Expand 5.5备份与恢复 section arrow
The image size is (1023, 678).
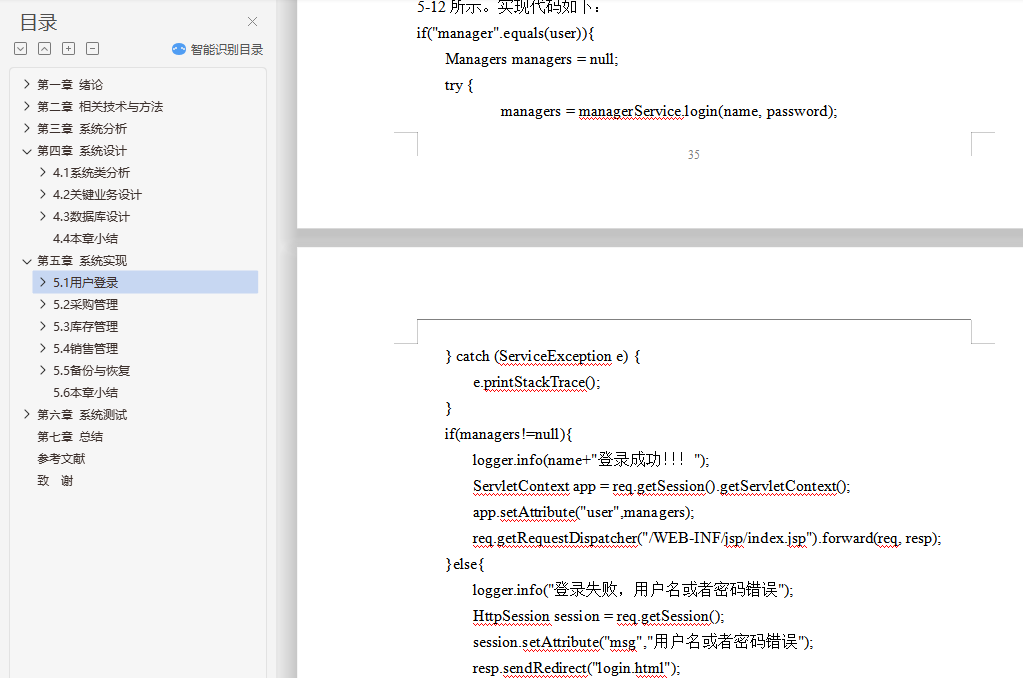pyautogui.click(x=42, y=371)
